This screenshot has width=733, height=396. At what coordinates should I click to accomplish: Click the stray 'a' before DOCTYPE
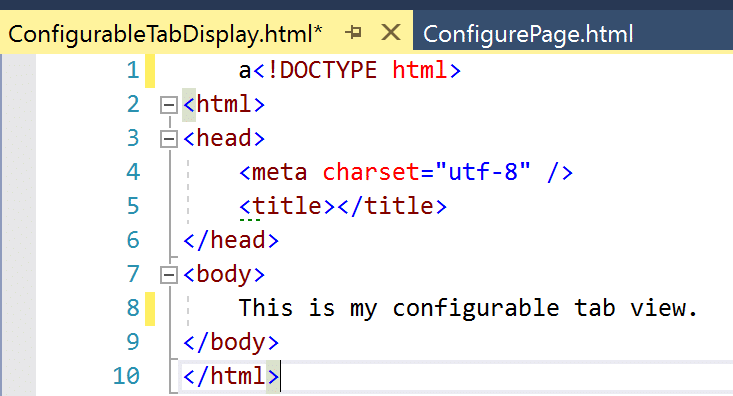pos(245,72)
